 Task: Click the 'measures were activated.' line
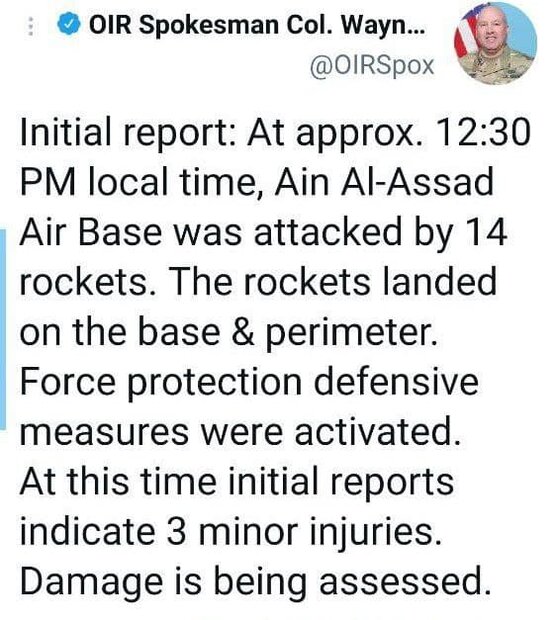(240, 431)
